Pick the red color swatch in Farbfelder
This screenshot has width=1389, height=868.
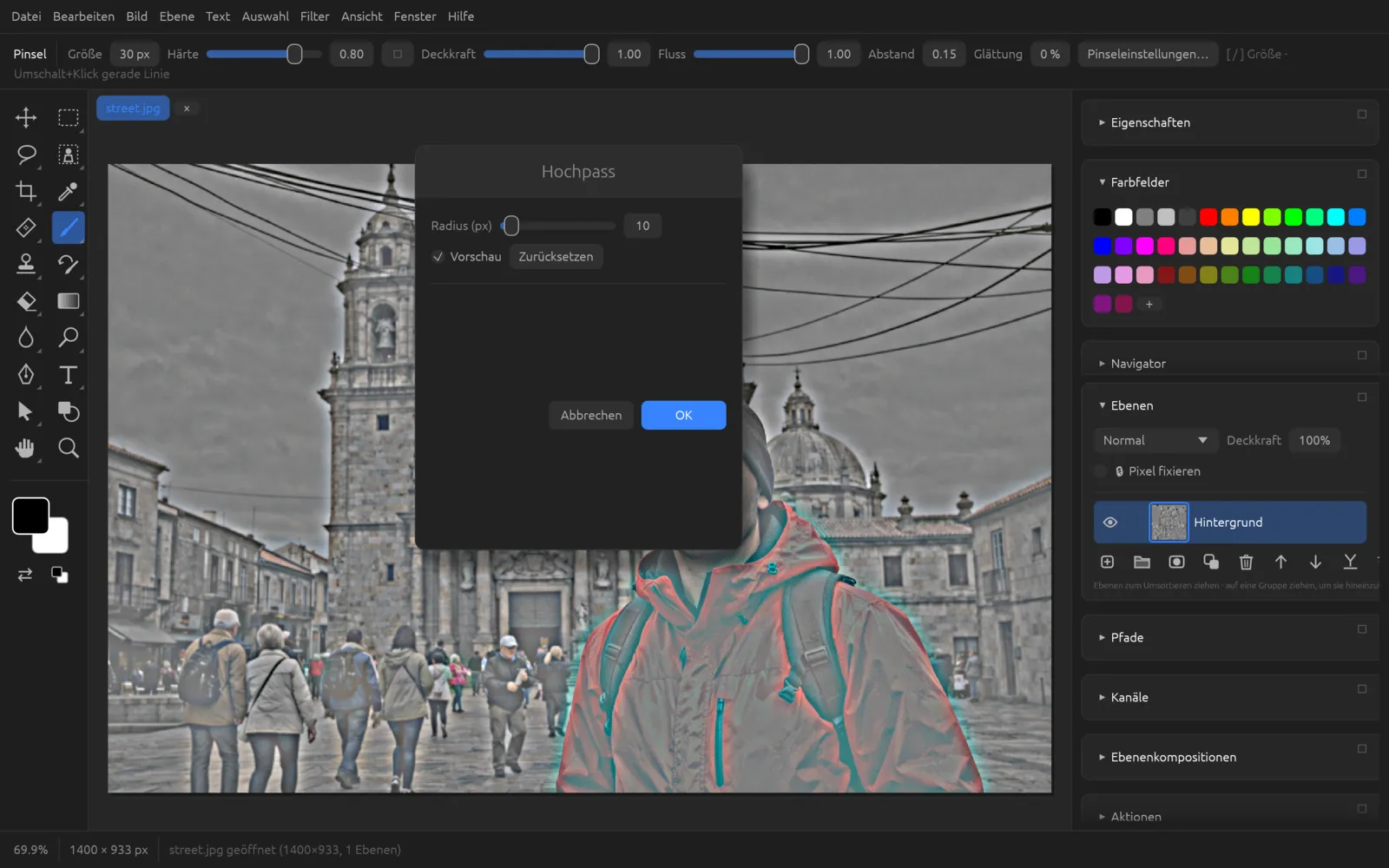click(1208, 217)
